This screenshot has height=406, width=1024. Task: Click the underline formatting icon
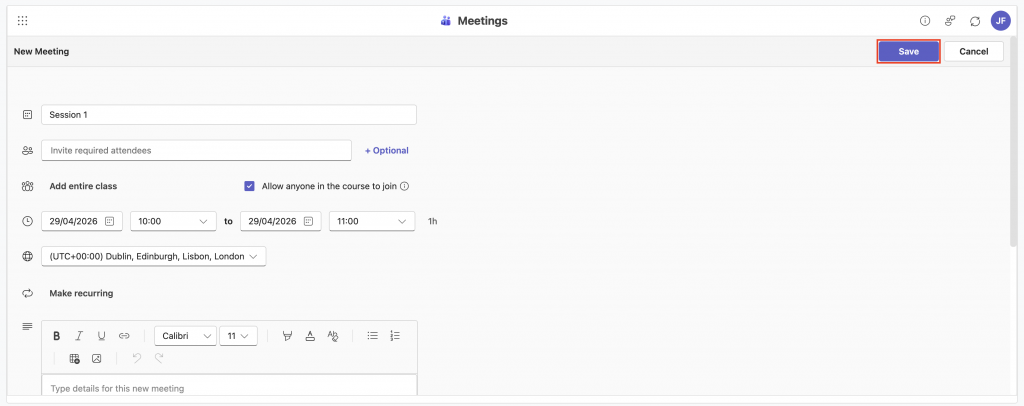pyautogui.click(x=101, y=336)
